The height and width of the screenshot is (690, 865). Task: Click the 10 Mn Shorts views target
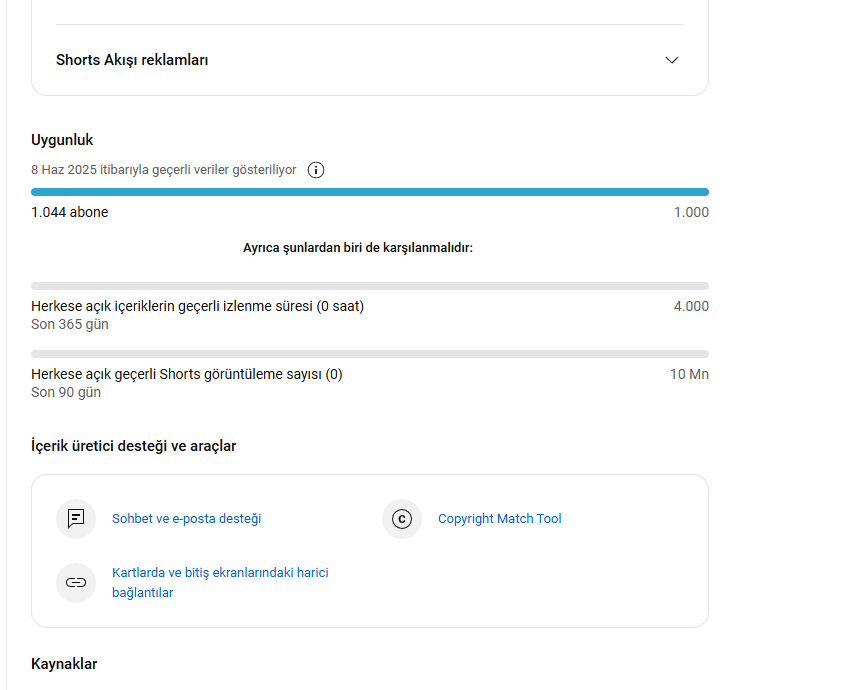[689, 374]
